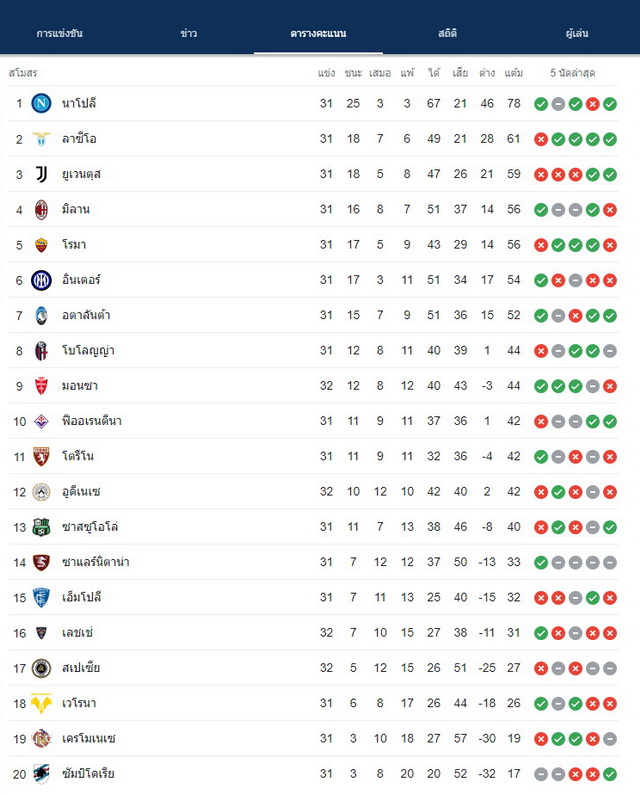Image resolution: width=640 pixels, height=795 pixels.
Task: Click the Hellas Verona yellow crest icon
Action: 41,703
